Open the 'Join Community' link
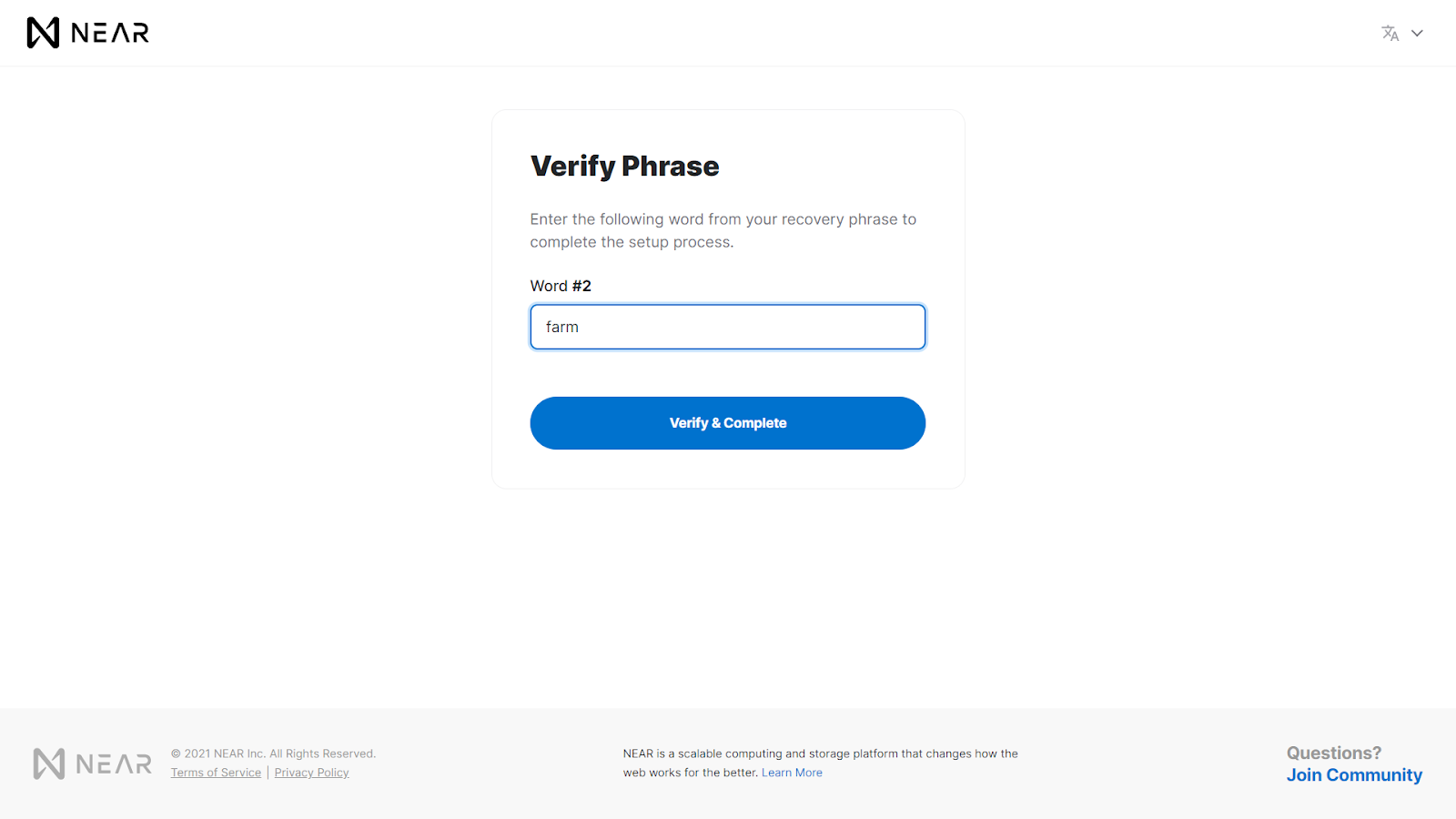Screen dimensions: 1456x819 pos(1353,775)
